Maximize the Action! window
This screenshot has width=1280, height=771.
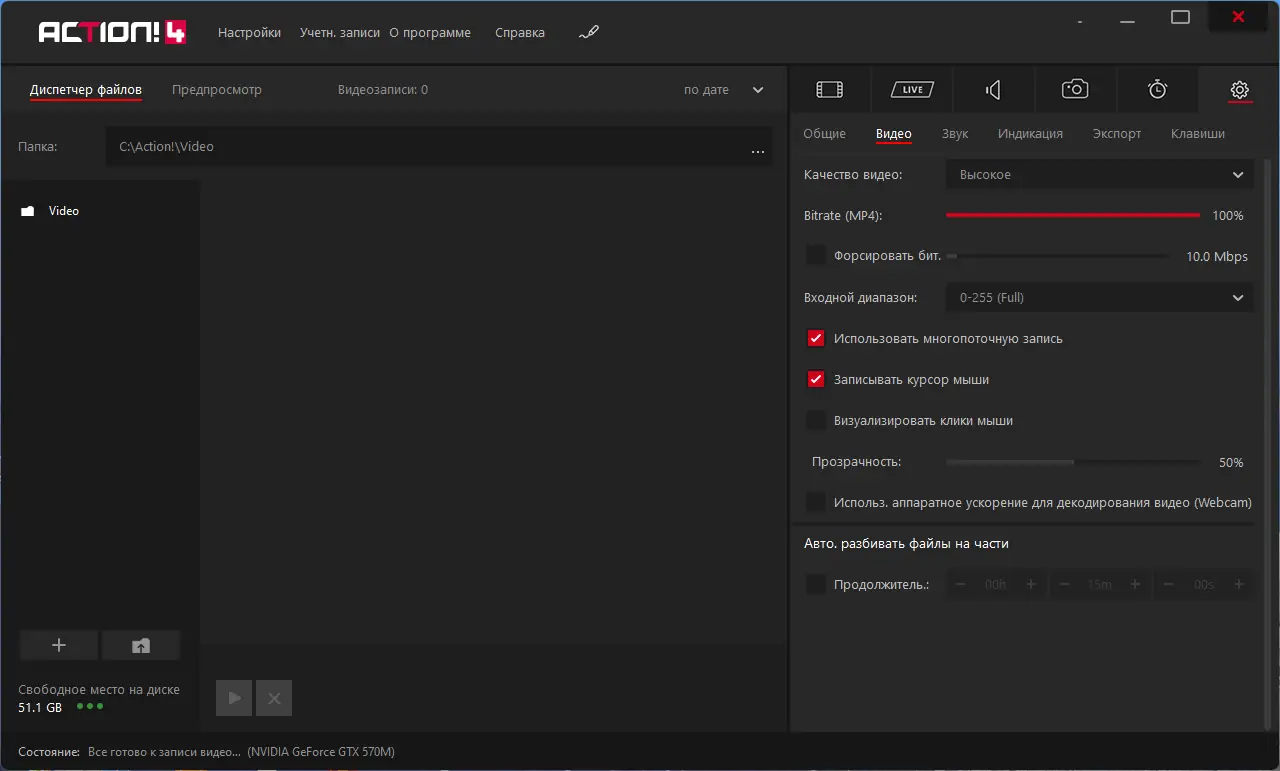point(1180,17)
